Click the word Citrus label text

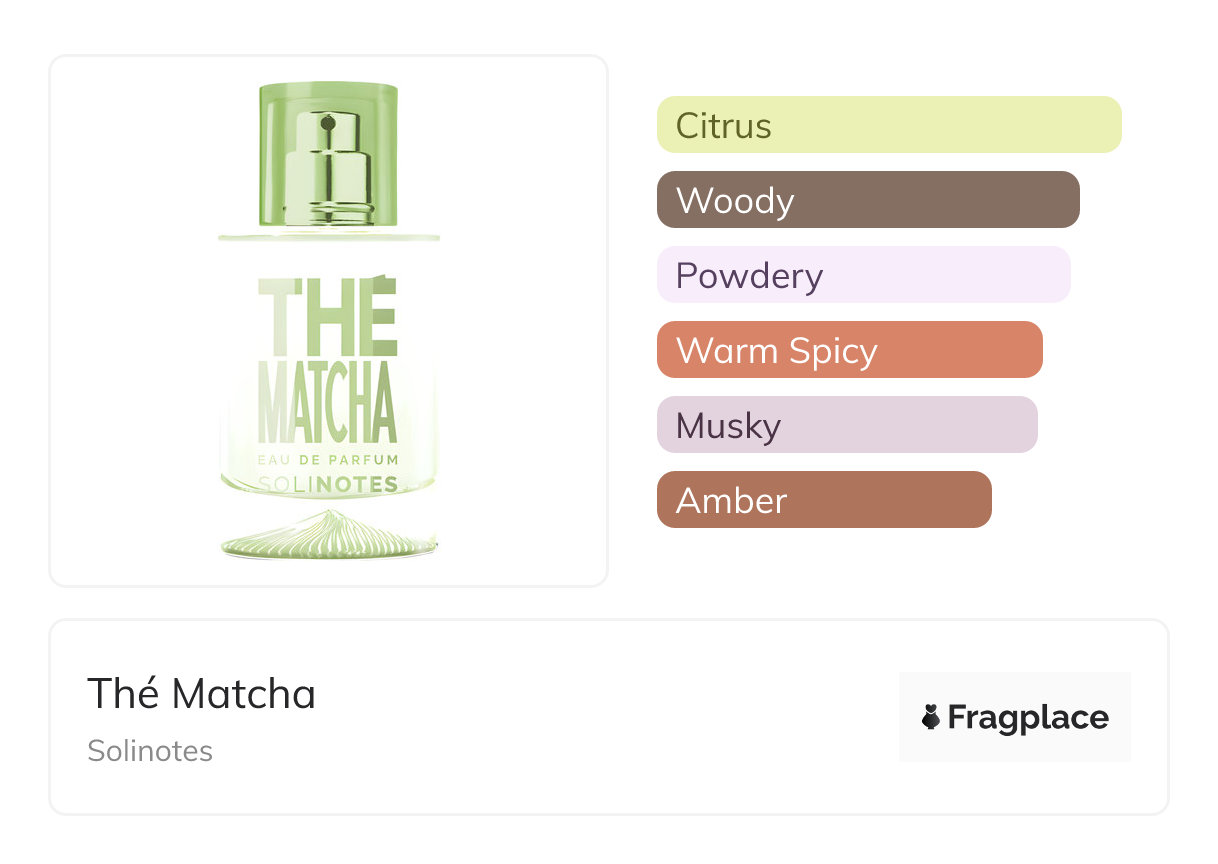[x=723, y=126]
